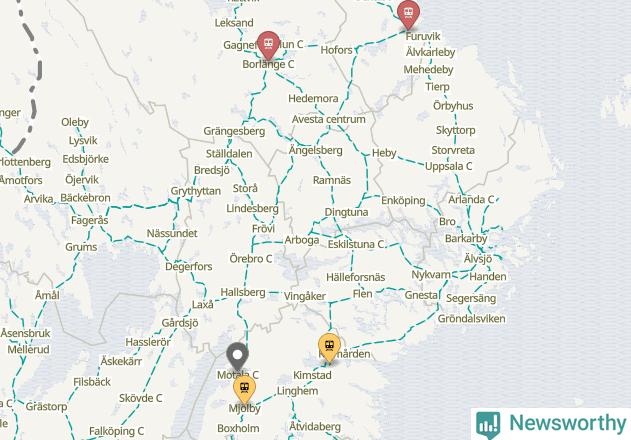
Task: Select the Leksand station label
Action: pyautogui.click(x=234, y=23)
